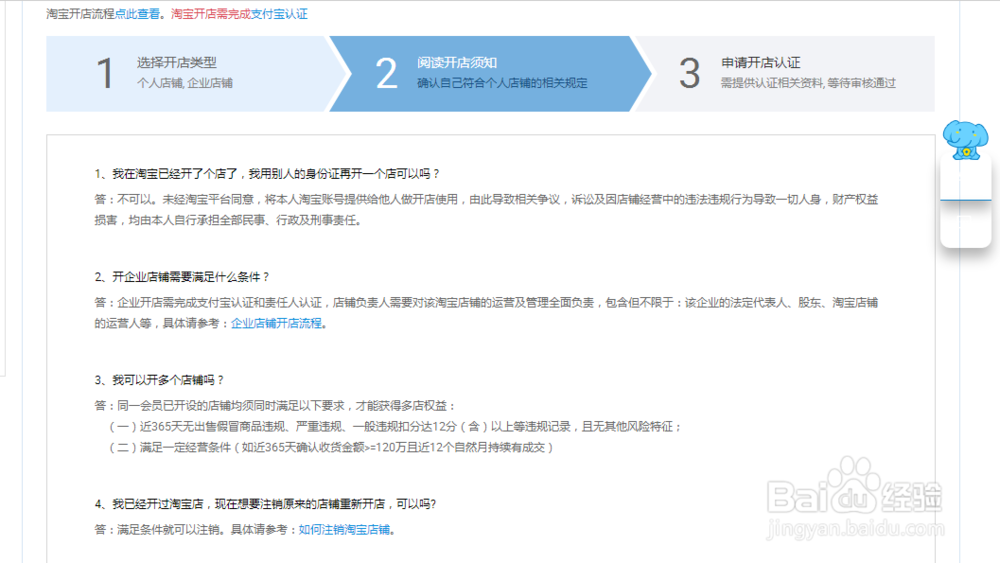The image size is (1000, 563).
Task: Open the 企业店铺开店流程 link
Action: (276, 323)
